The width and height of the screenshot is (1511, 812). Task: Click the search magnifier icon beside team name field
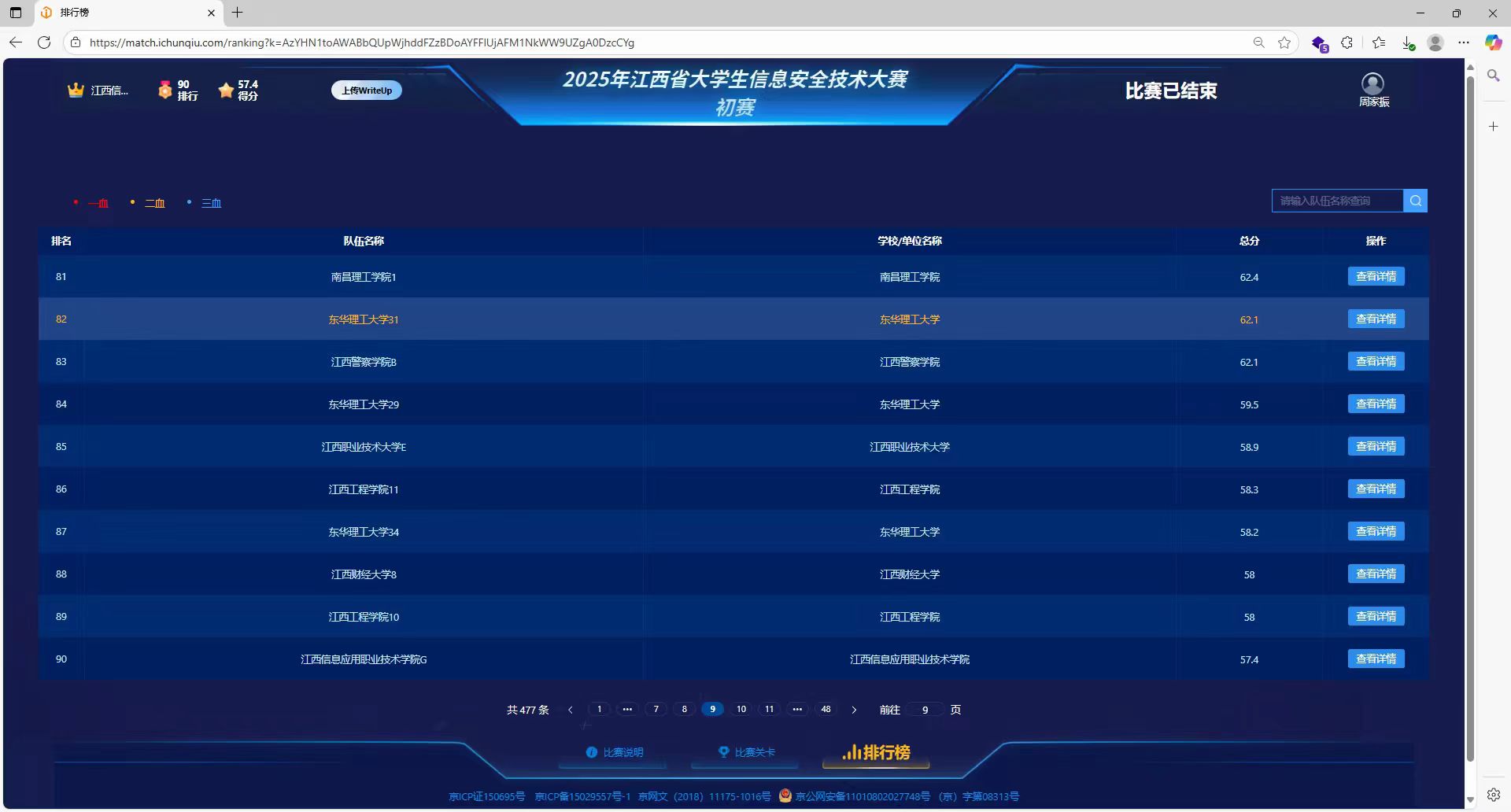tap(1415, 201)
